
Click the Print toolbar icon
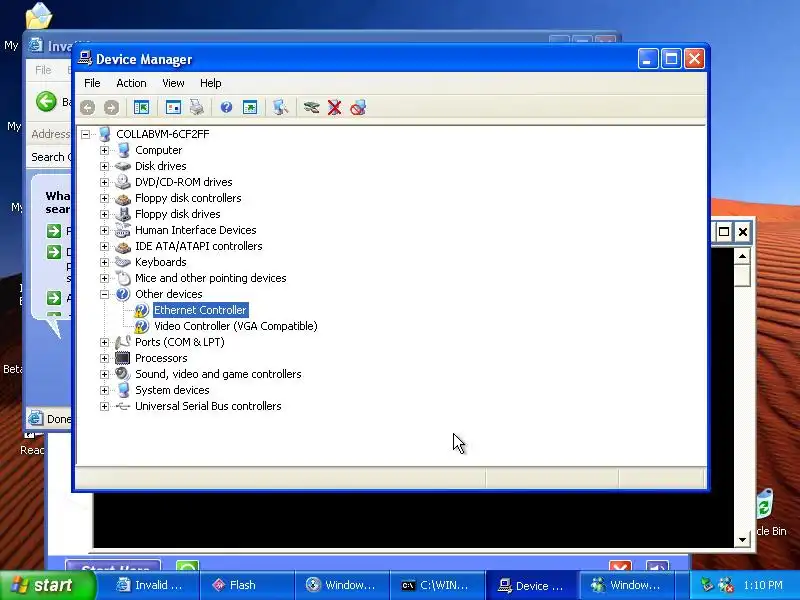click(197, 107)
